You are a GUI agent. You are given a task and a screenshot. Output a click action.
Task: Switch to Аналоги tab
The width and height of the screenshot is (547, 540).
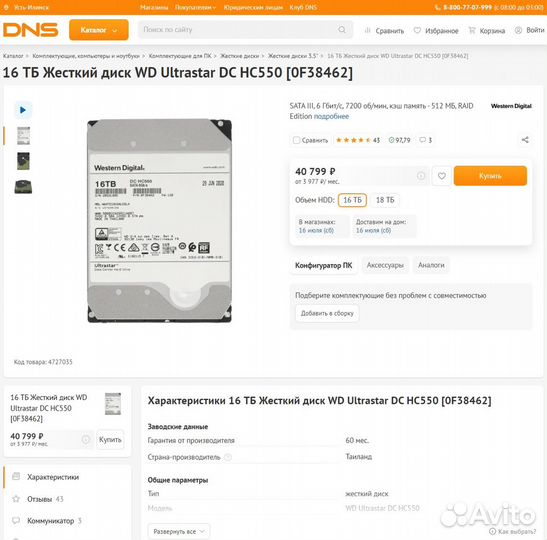pos(431,265)
